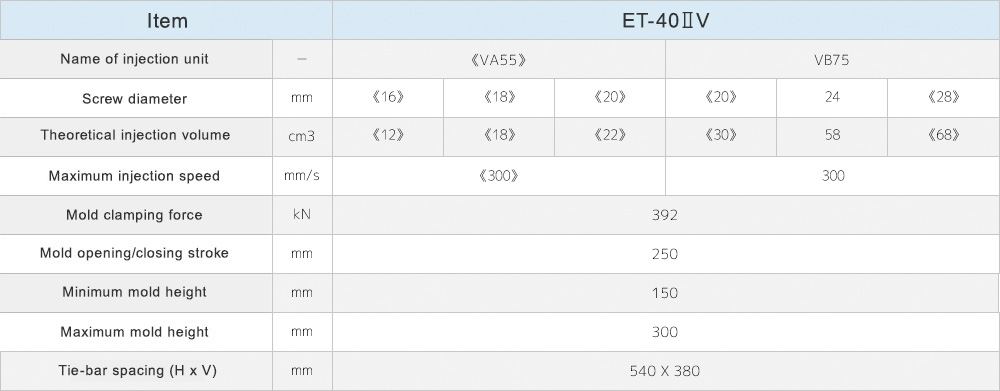Click the VB75 injection unit cell
1000x391 pixels.
coord(832,60)
